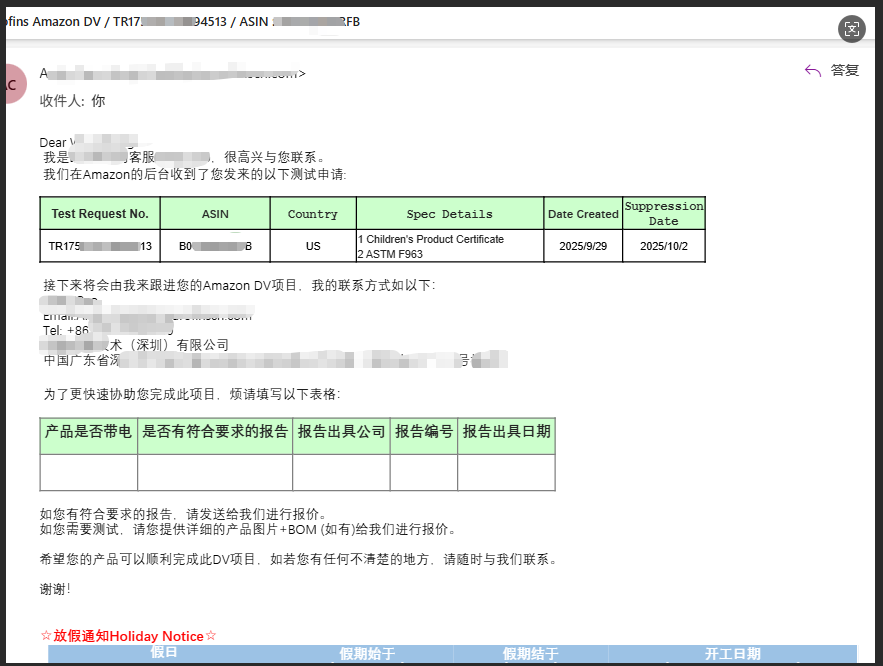Click the empty cell under 报告编号
883x666 pixels.
coord(423,472)
